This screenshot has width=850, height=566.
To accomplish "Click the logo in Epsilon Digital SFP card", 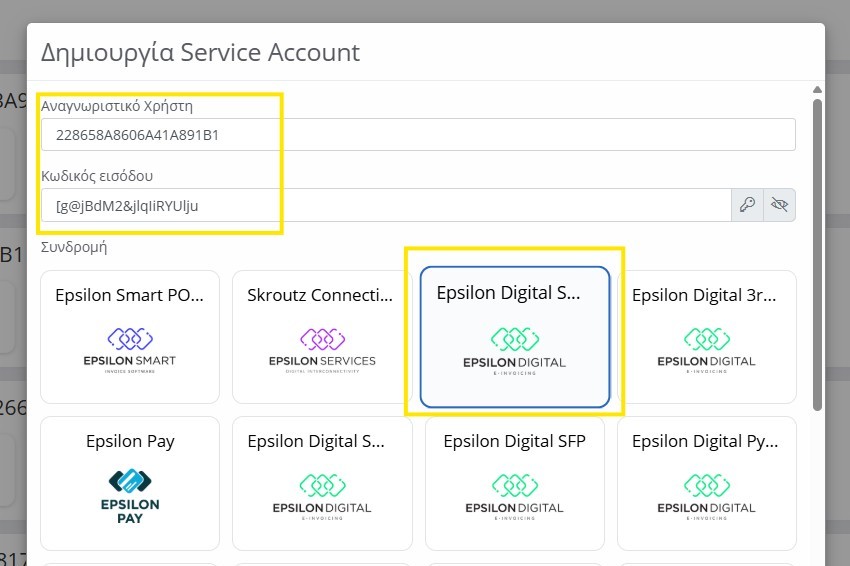I will click(514, 495).
